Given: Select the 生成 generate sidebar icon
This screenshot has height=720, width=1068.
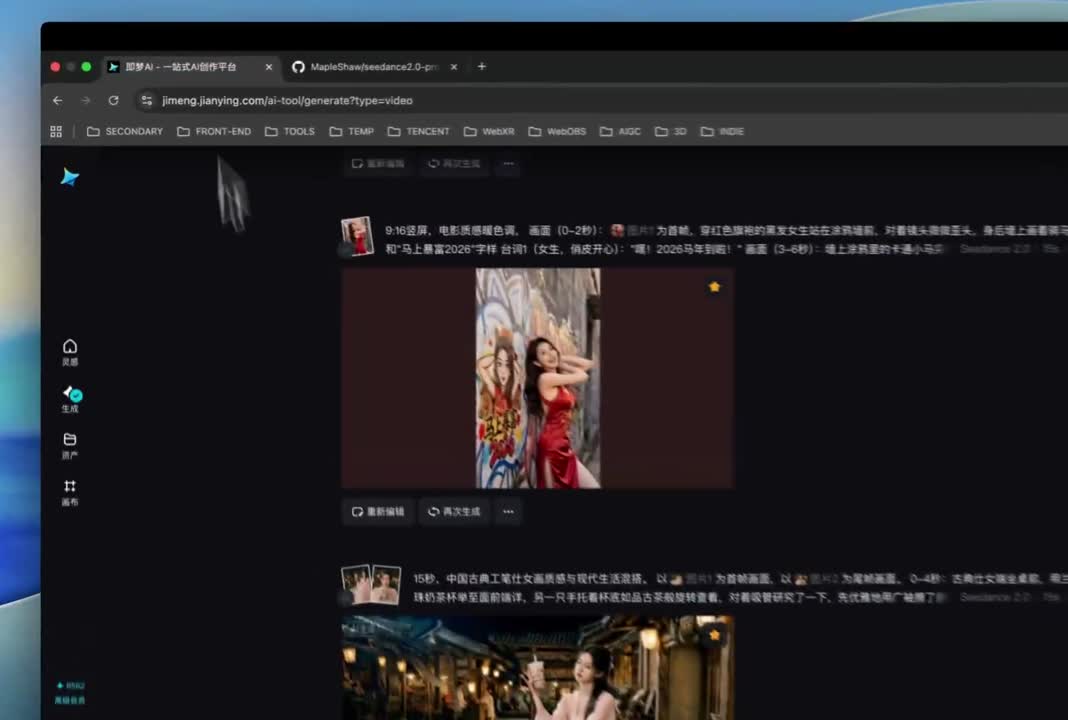Looking at the screenshot, I should tap(71, 399).
